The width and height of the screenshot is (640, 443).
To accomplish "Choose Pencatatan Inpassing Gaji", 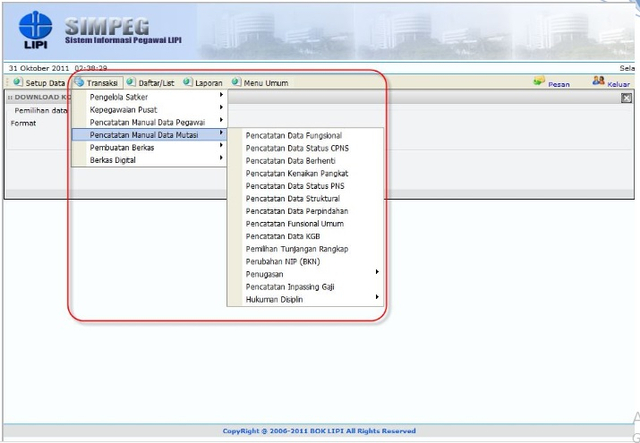I will [290, 287].
